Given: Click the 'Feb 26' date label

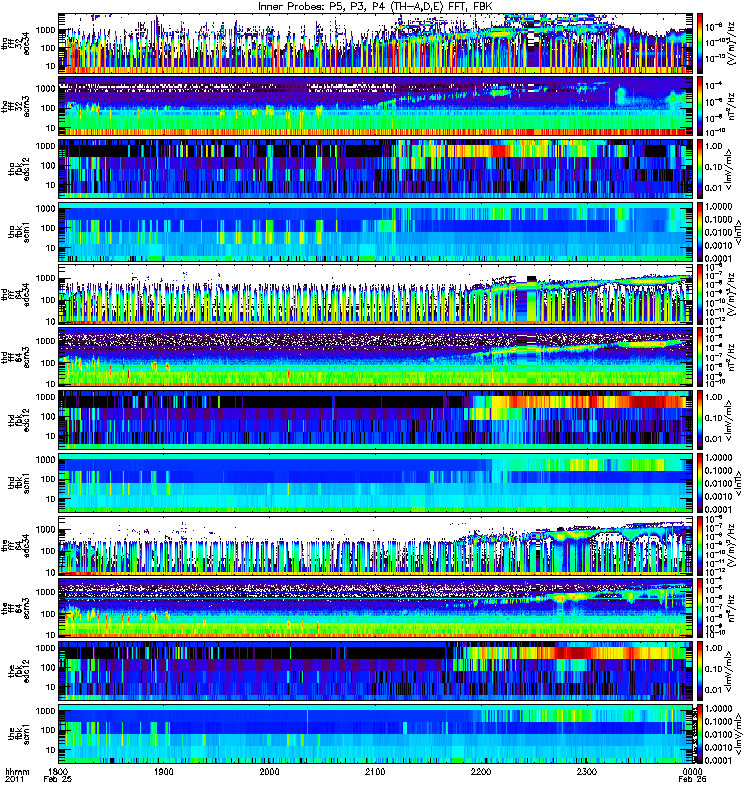Looking at the screenshot, I should (692, 780).
